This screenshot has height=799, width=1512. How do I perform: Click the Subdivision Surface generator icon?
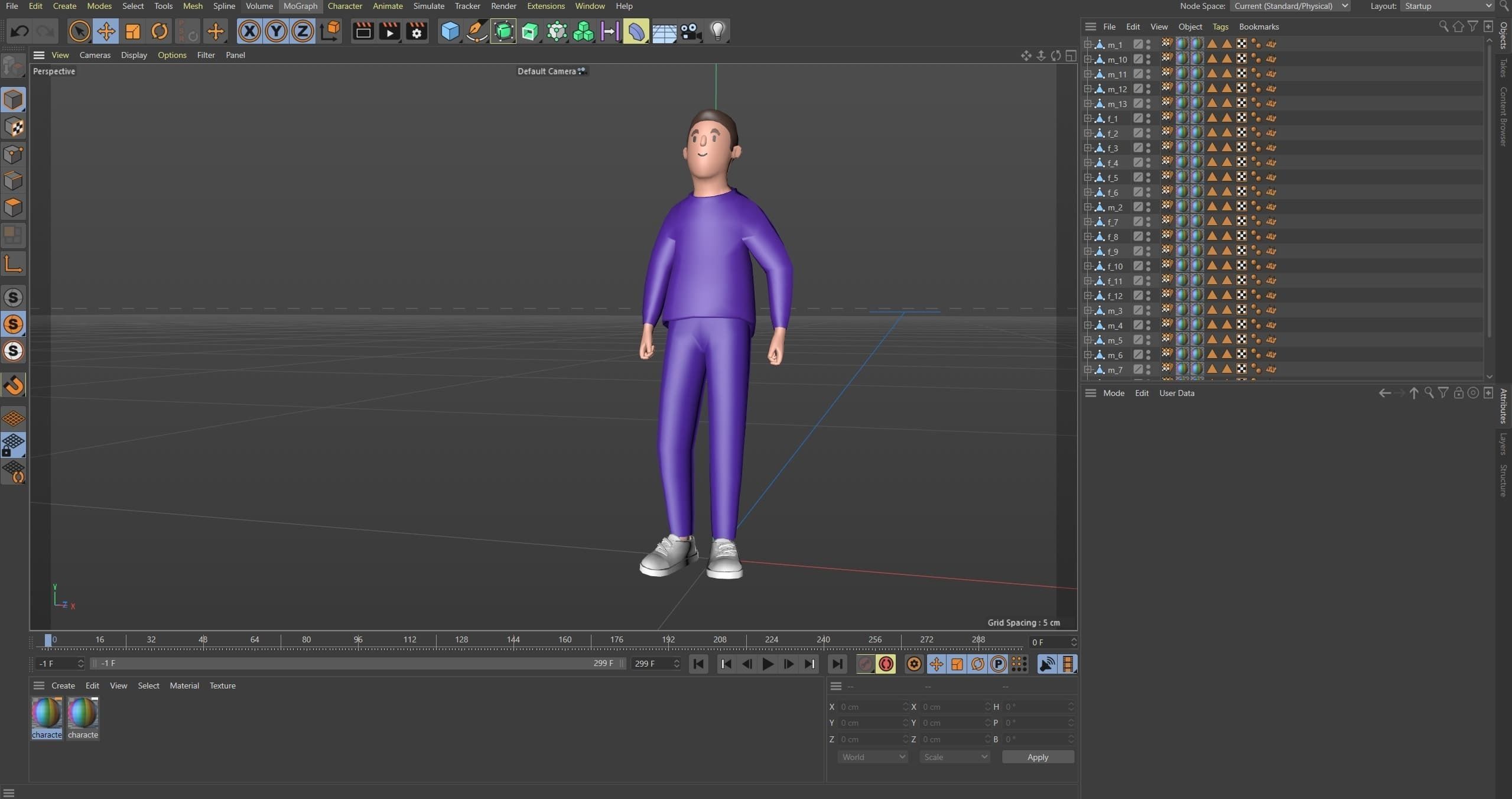[x=503, y=31]
